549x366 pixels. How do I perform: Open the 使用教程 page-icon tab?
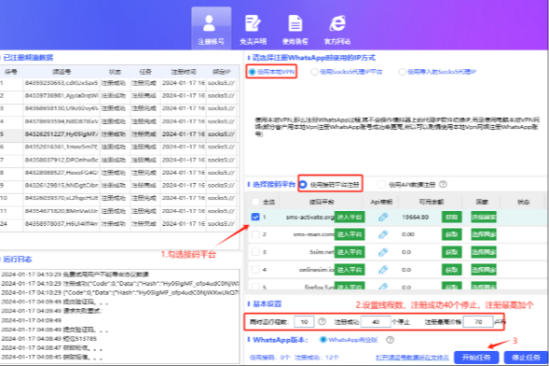295,29
